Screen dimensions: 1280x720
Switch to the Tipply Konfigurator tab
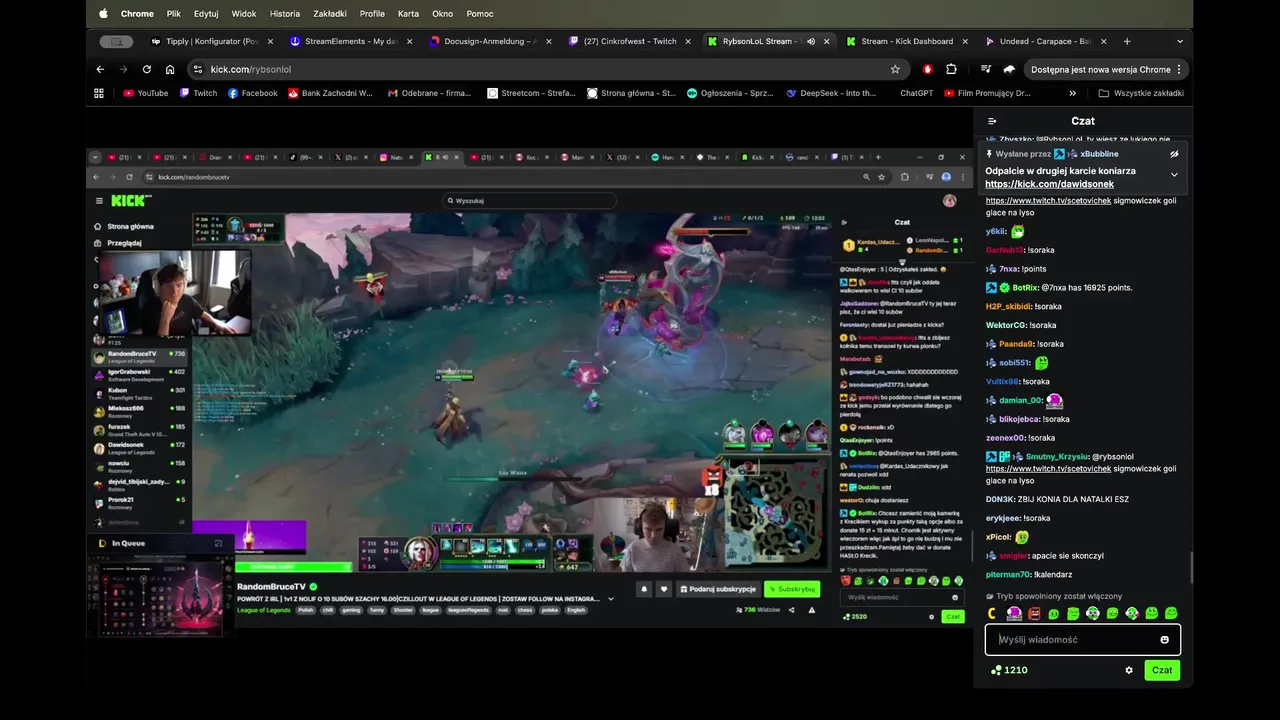211,41
